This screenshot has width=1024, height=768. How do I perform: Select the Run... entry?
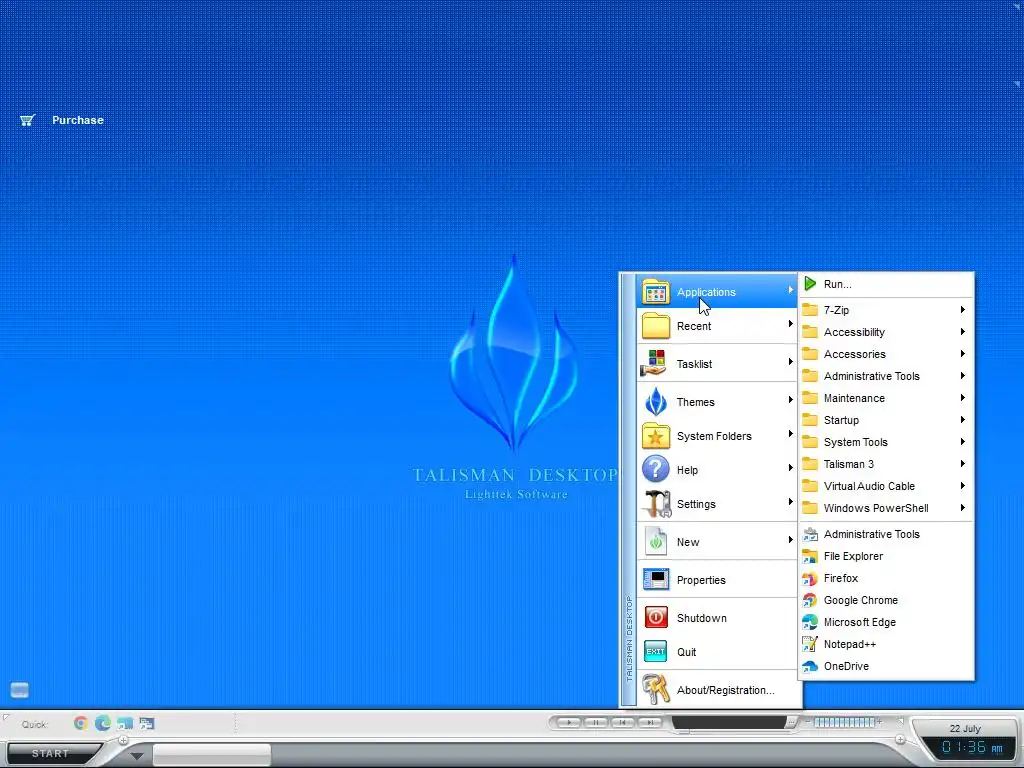coord(886,284)
